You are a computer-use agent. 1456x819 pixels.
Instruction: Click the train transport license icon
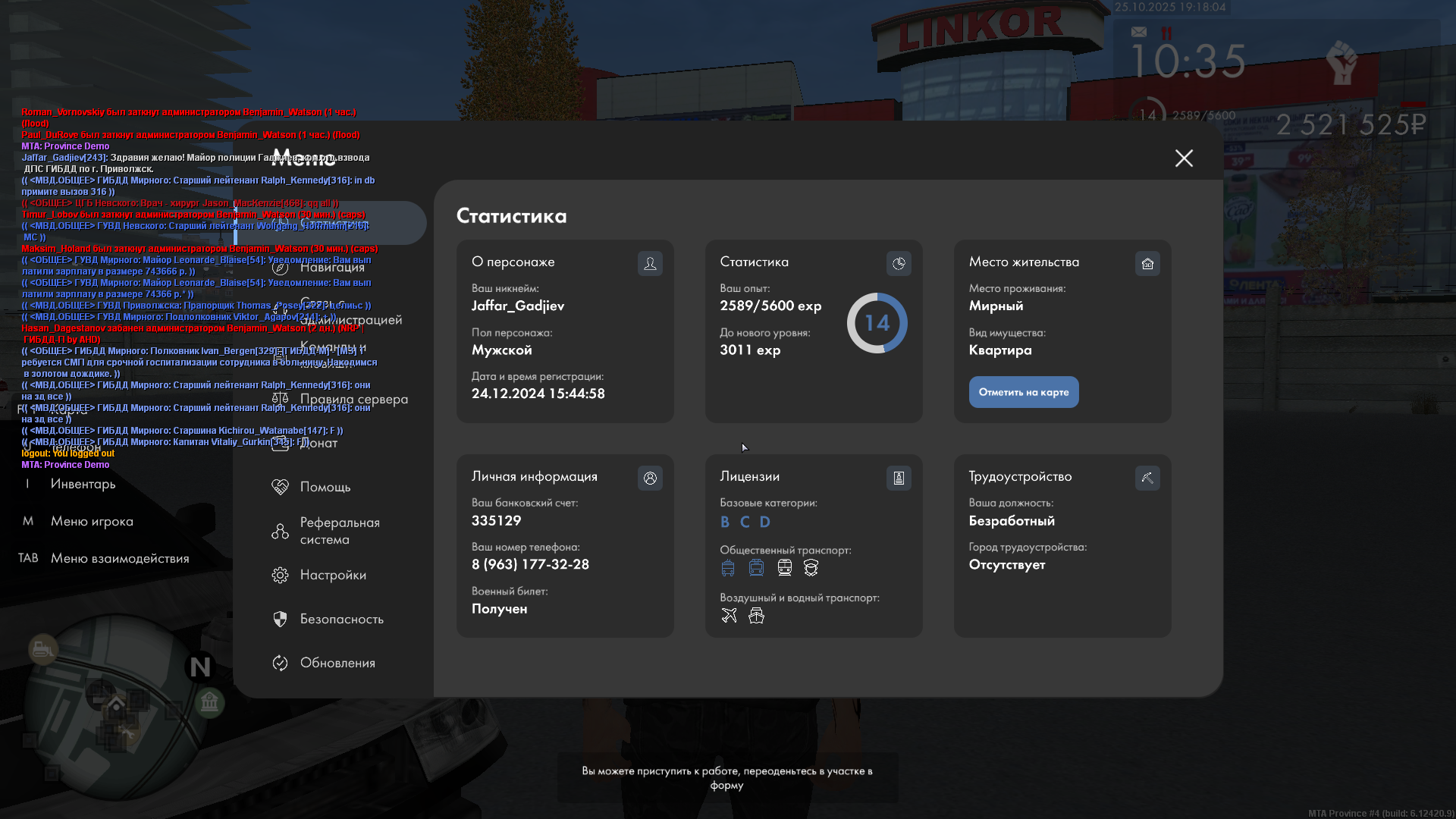[784, 567]
